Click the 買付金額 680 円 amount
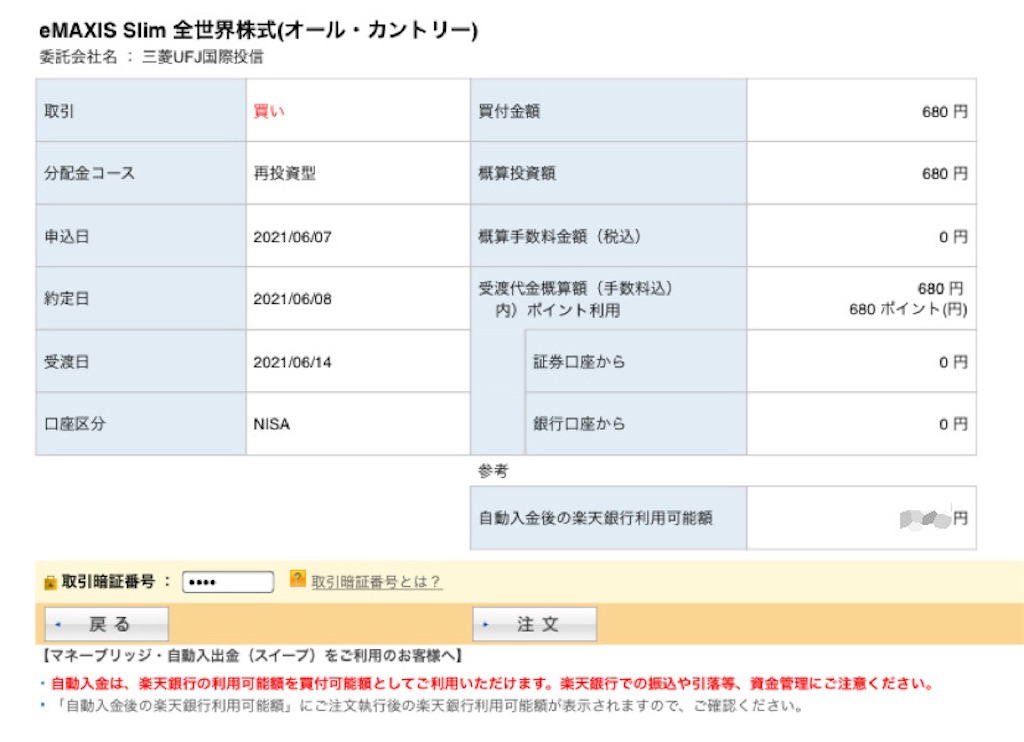This screenshot has height=742, width=1024. (944, 112)
